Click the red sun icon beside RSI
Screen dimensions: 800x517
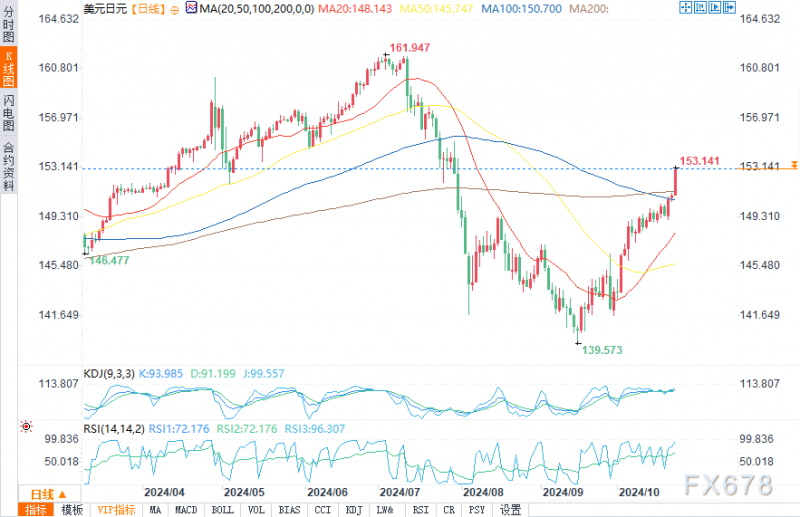coord(27,426)
